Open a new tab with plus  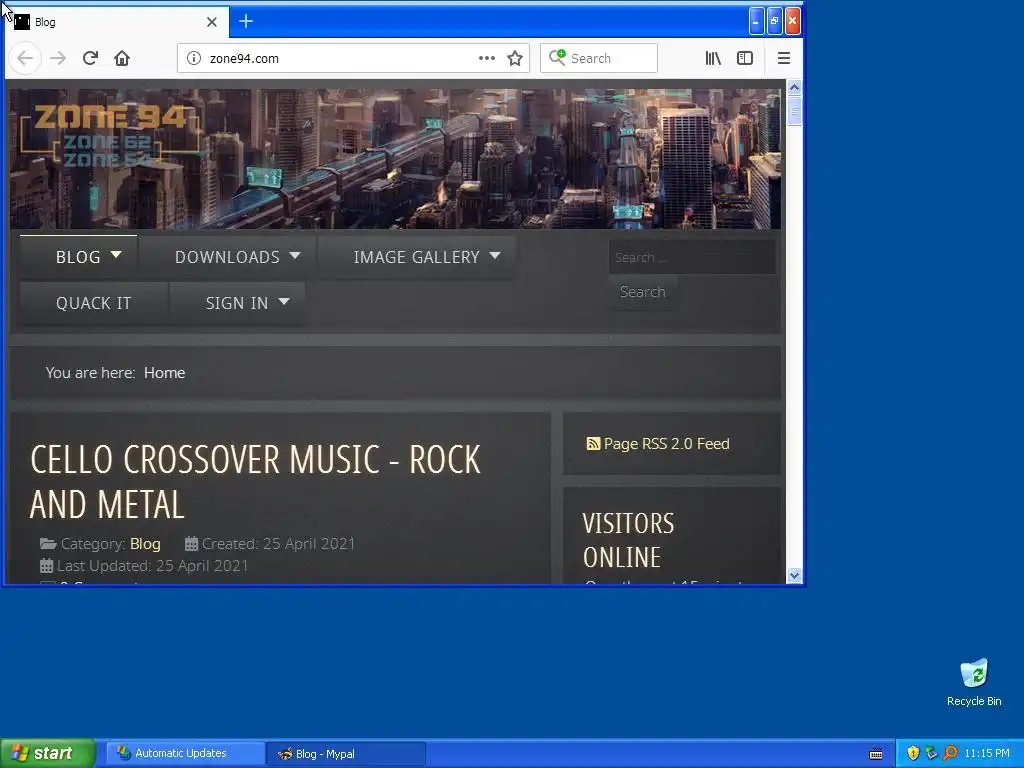point(246,22)
